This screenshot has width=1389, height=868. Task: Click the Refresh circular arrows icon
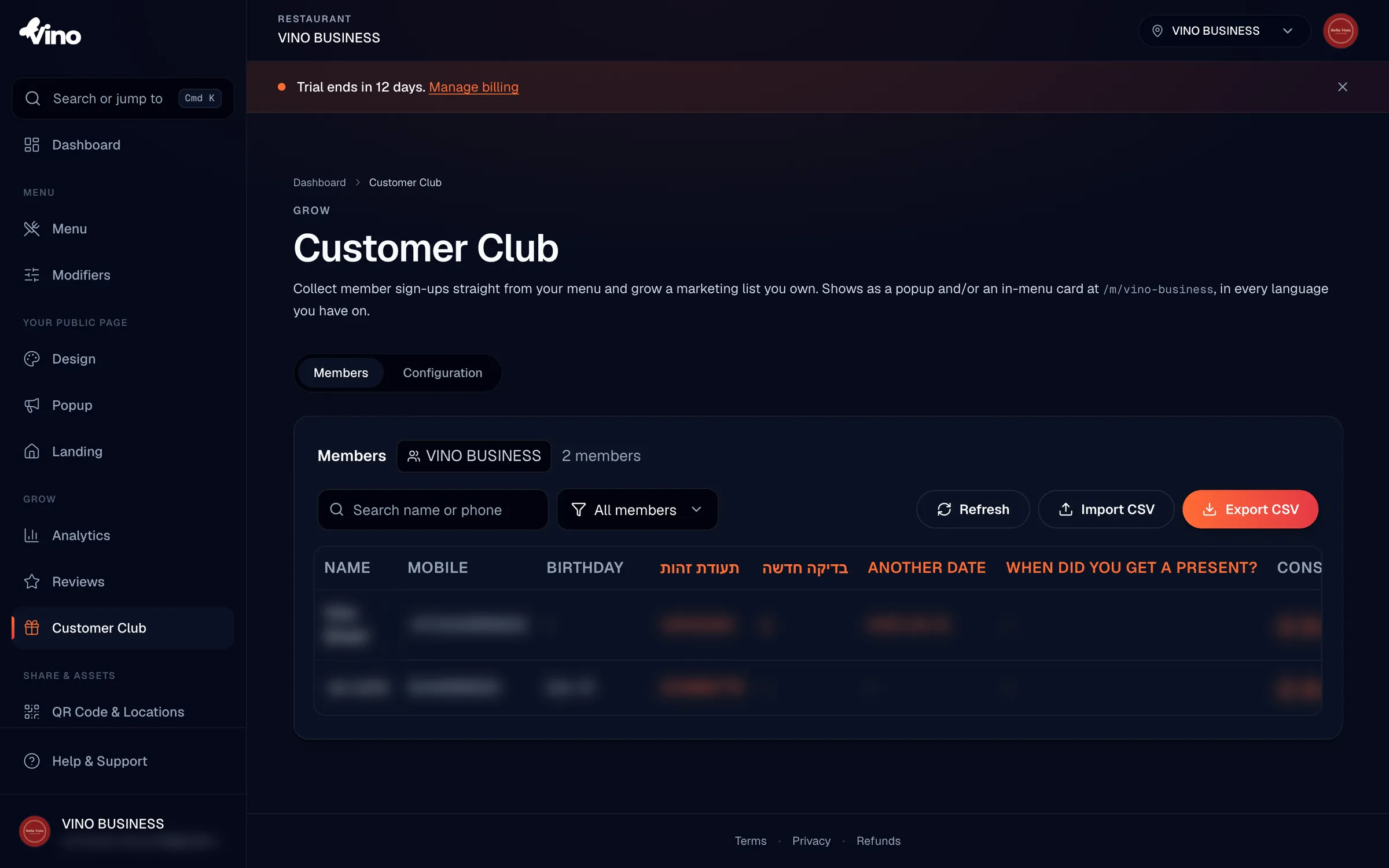tap(944, 509)
